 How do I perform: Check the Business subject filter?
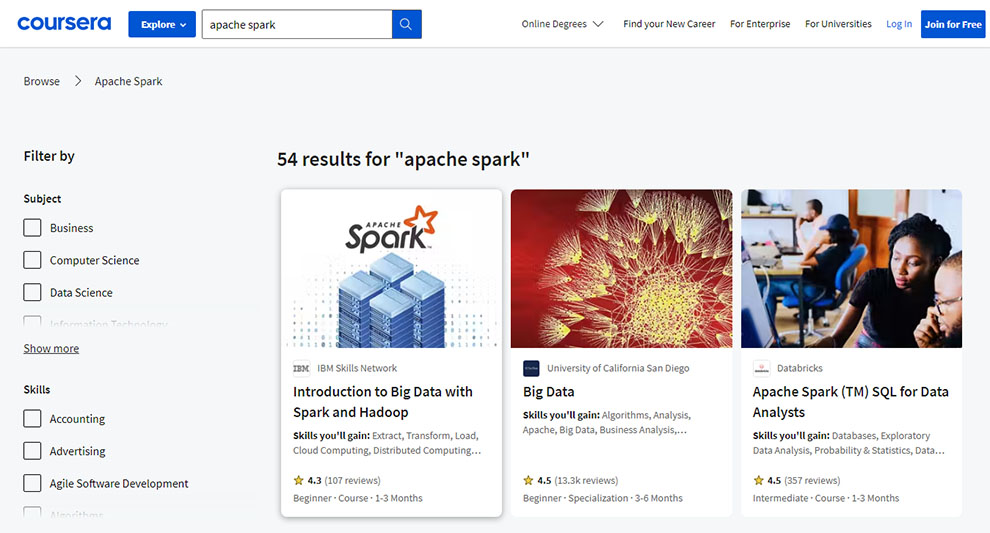click(32, 228)
